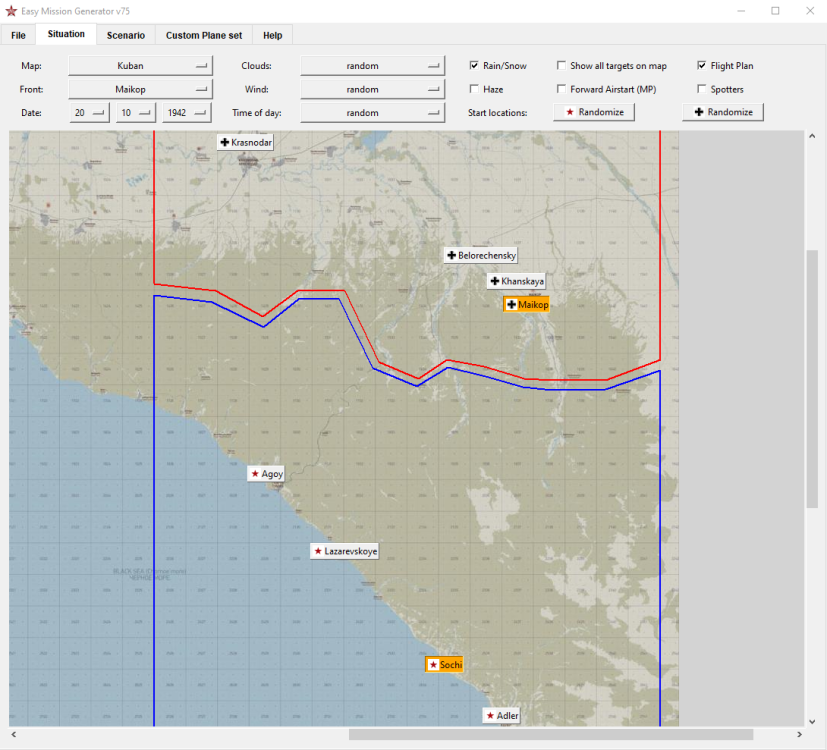Select the Belorechensky airfield marker

pyautogui.click(x=481, y=256)
